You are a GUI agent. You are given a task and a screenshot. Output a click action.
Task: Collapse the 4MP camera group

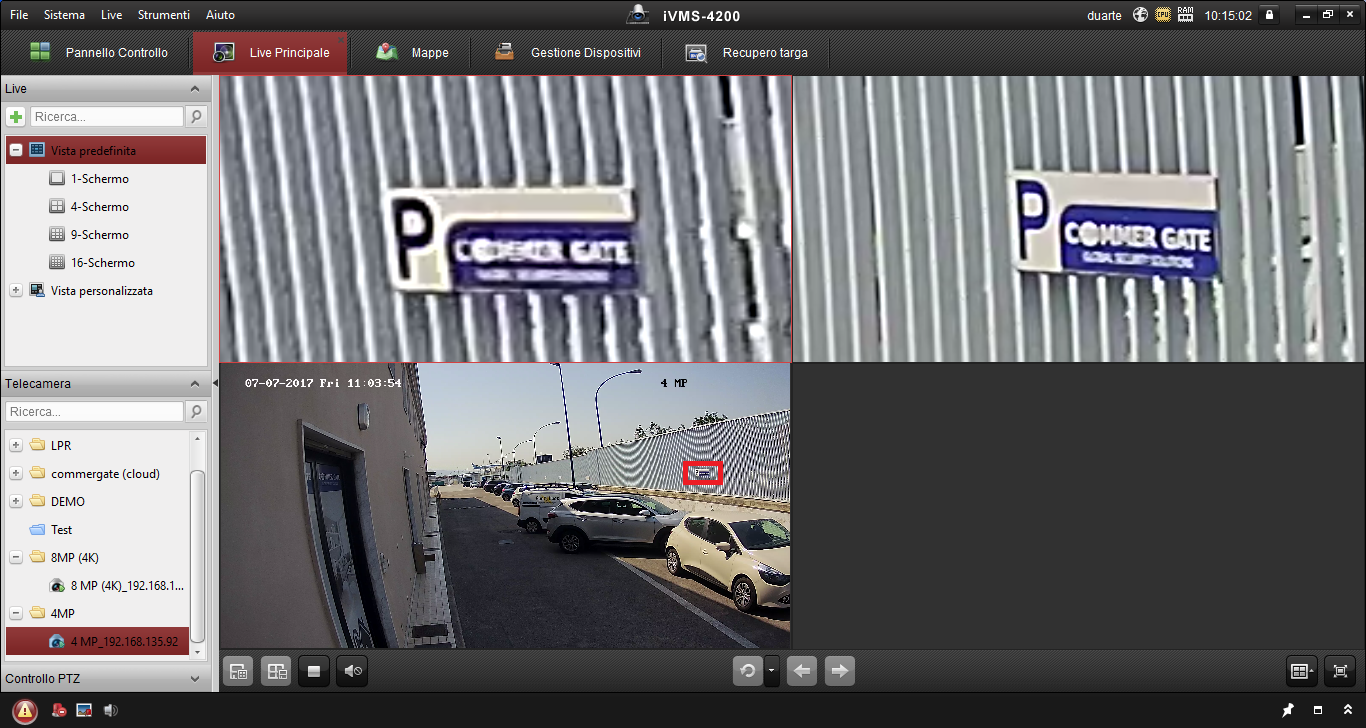pyautogui.click(x=16, y=613)
